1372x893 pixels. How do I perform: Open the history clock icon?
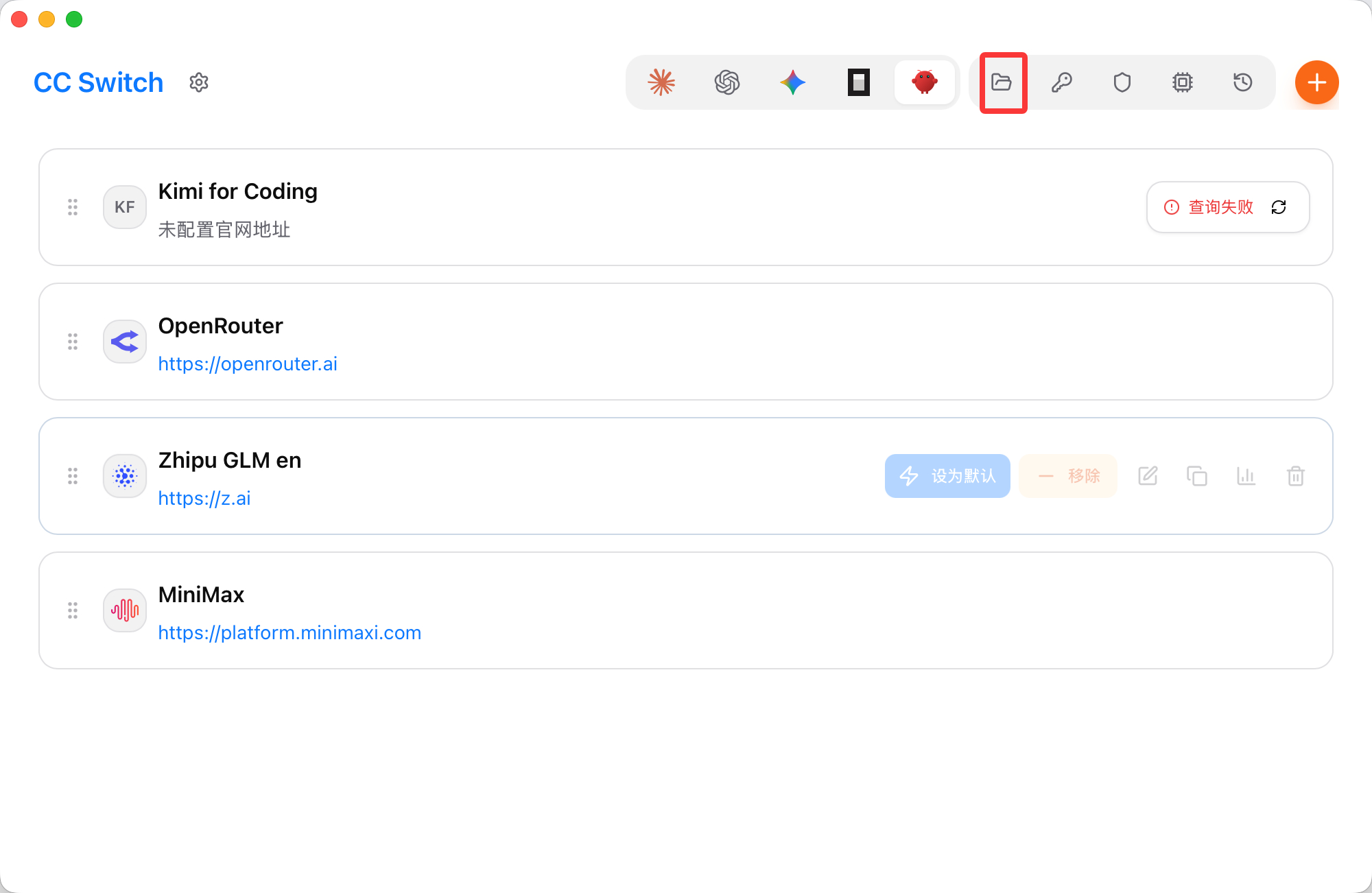click(1243, 82)
